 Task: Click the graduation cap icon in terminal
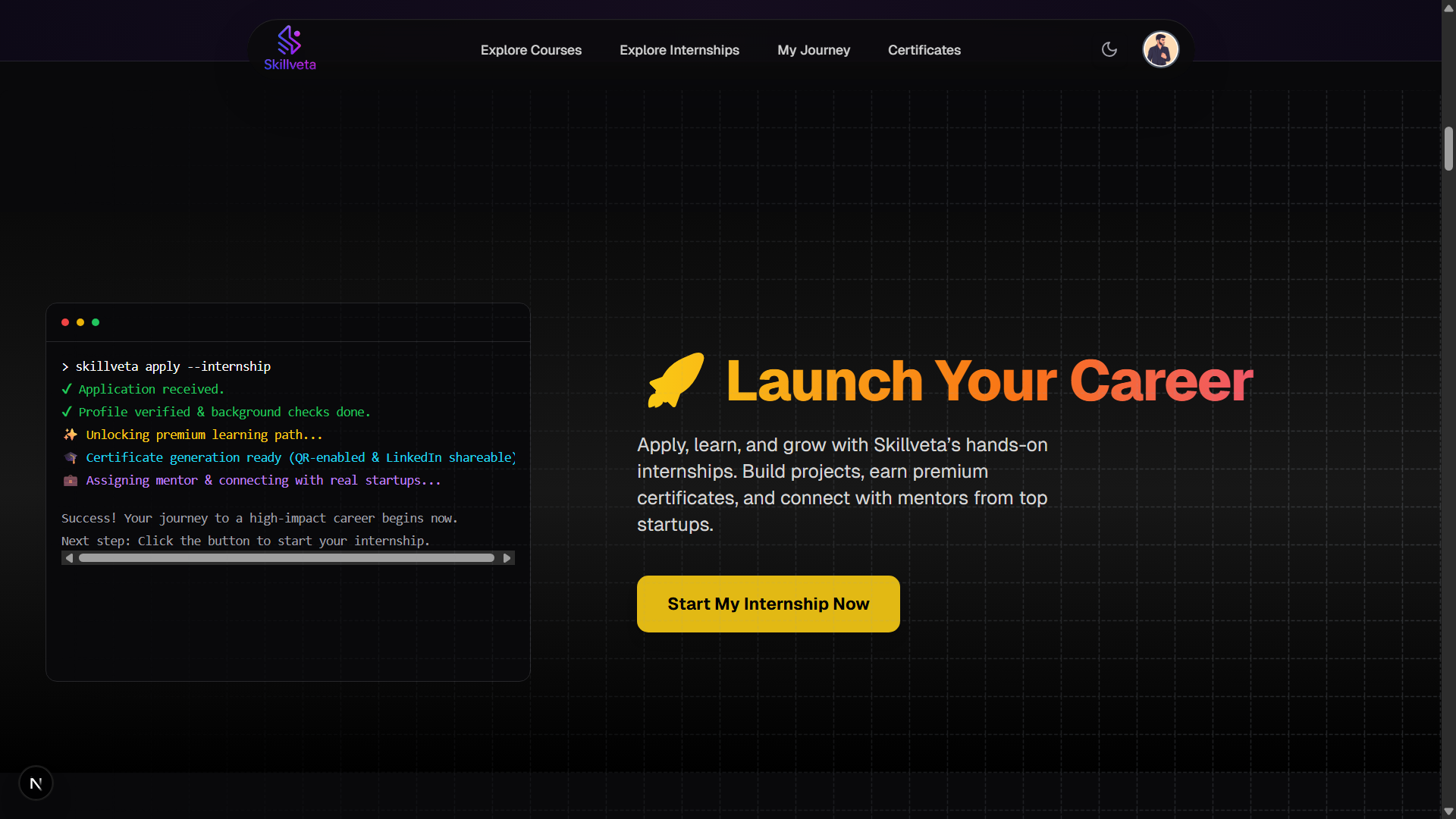click(x=71, y=457)
